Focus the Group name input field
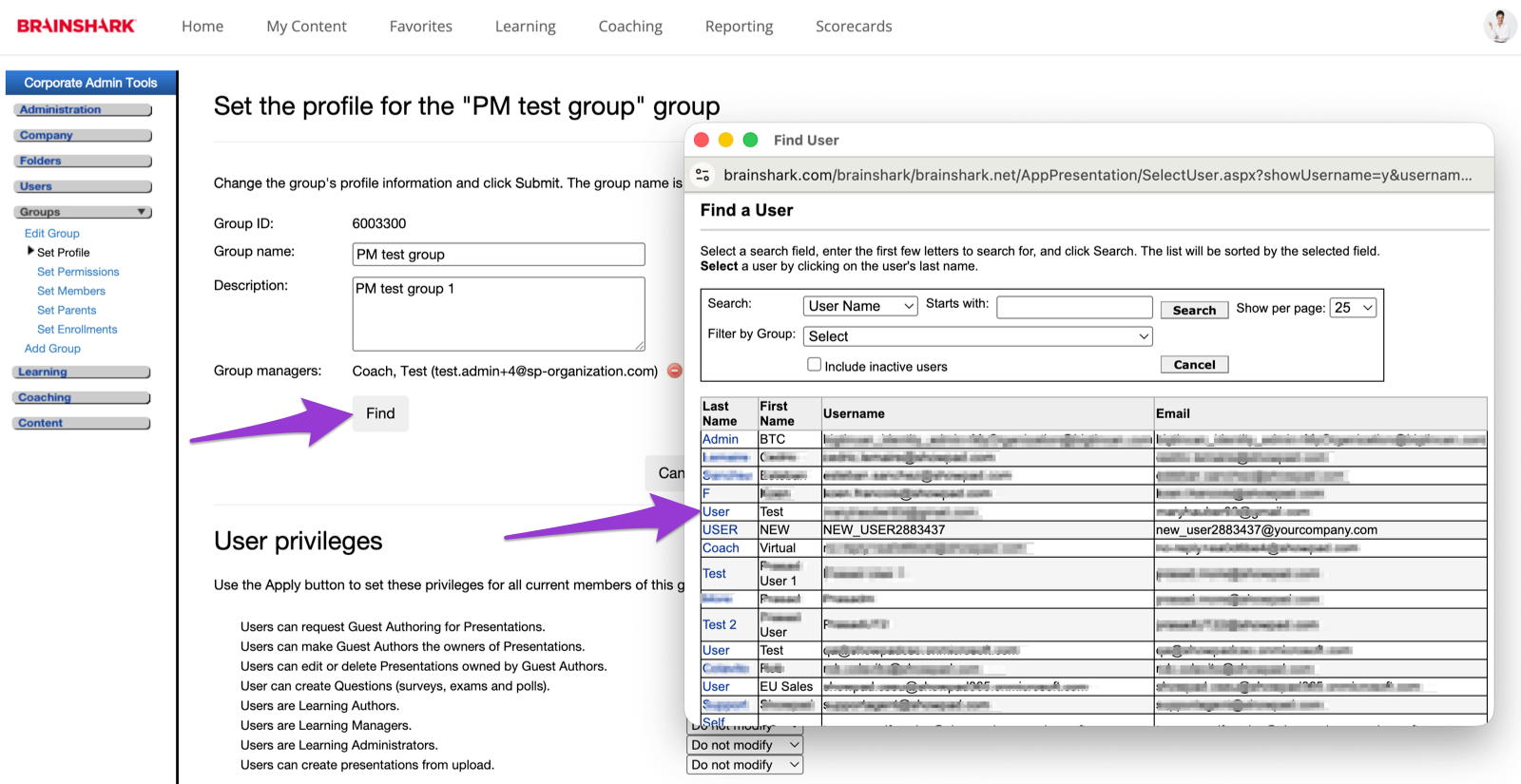 499,255
